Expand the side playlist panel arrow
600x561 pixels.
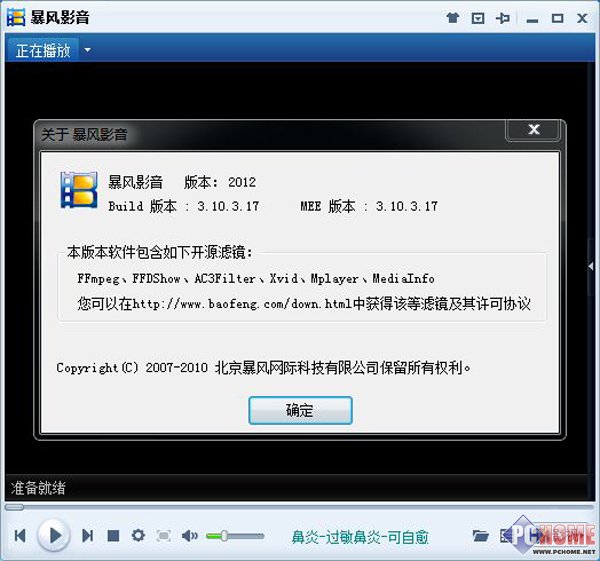click(x=591, y=266)
